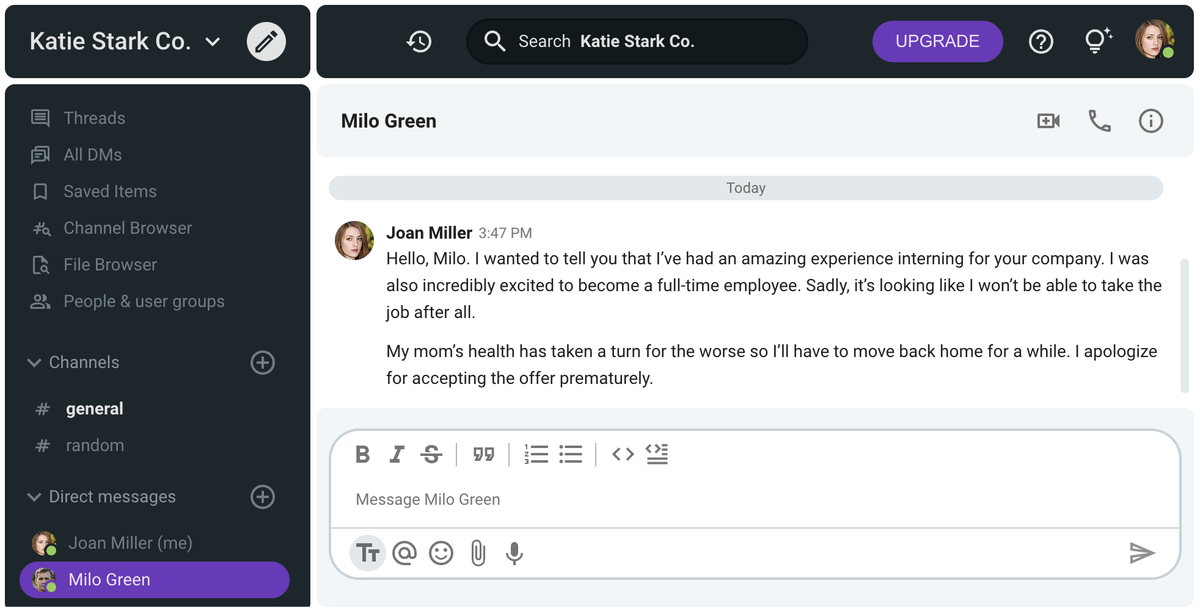Start a phone call with Milo Green
The height and width of the screenshot is (611, 1200).
pos(1100,120)
